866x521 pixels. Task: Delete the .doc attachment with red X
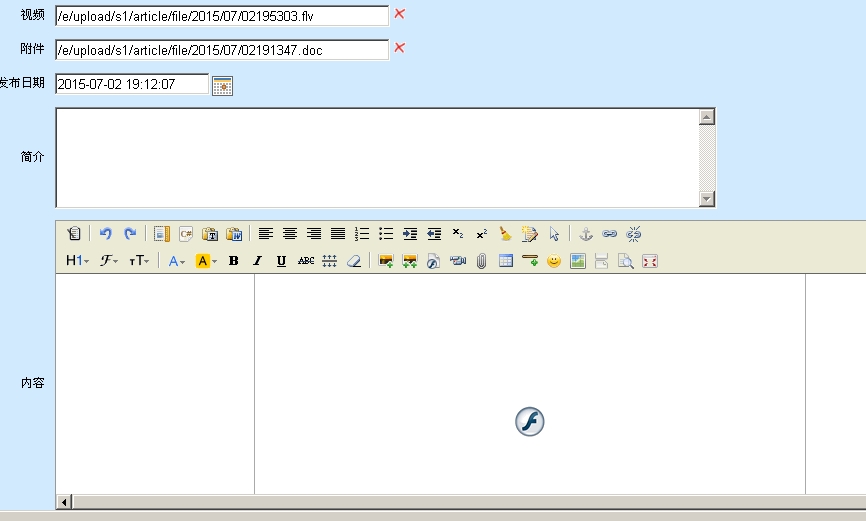click(x=400, y=48)
